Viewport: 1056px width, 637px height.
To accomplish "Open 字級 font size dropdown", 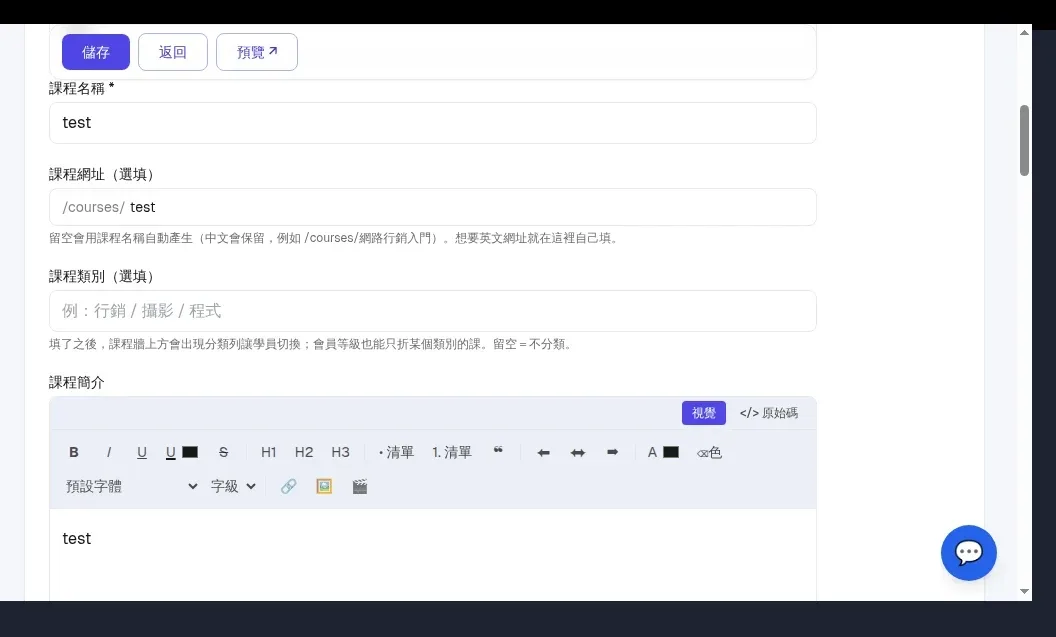I will pyautogui.click(x=233, y=486).
